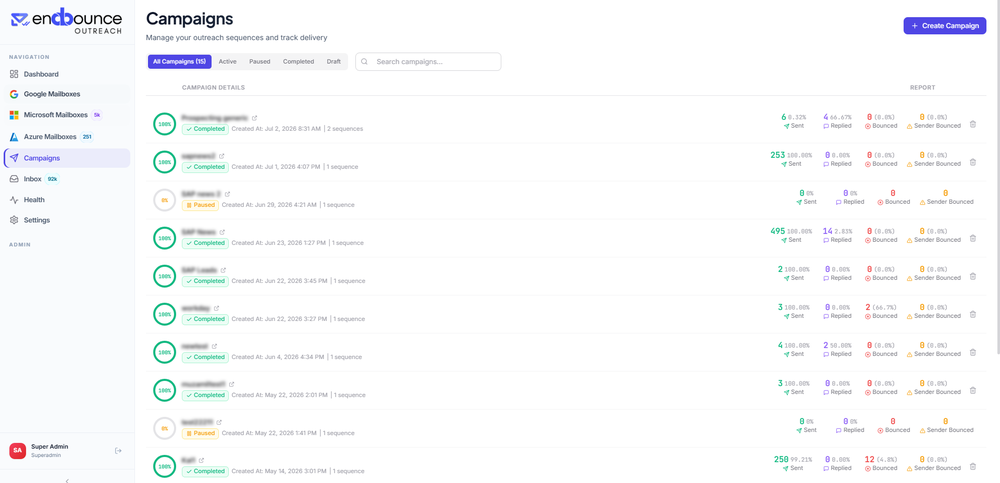Click 100% progress ring of Jul 2 campaign
Image resolution: width=1000 pixels, height=483 pixels.
[165, 124]
